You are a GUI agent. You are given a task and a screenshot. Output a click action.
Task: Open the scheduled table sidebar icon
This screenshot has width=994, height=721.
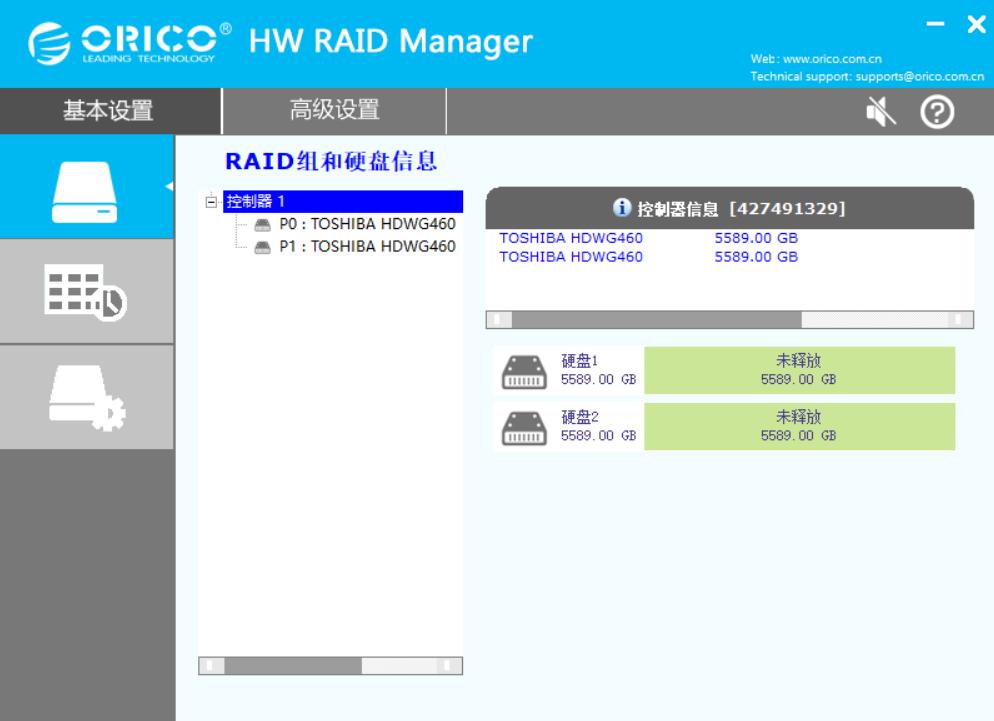86,292
